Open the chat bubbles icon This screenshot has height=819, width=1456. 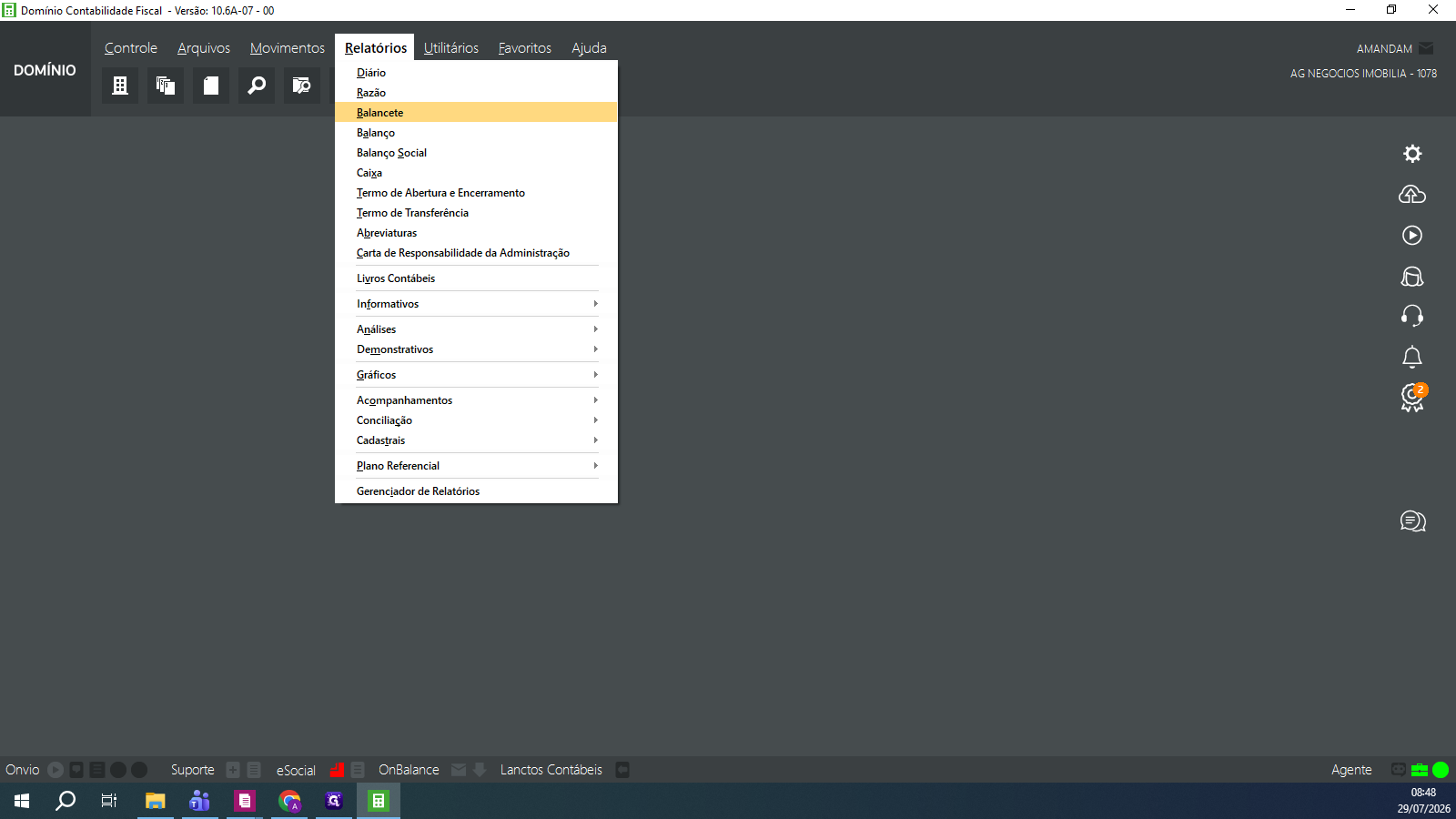pyautogui.click(x=1412, y=521)
